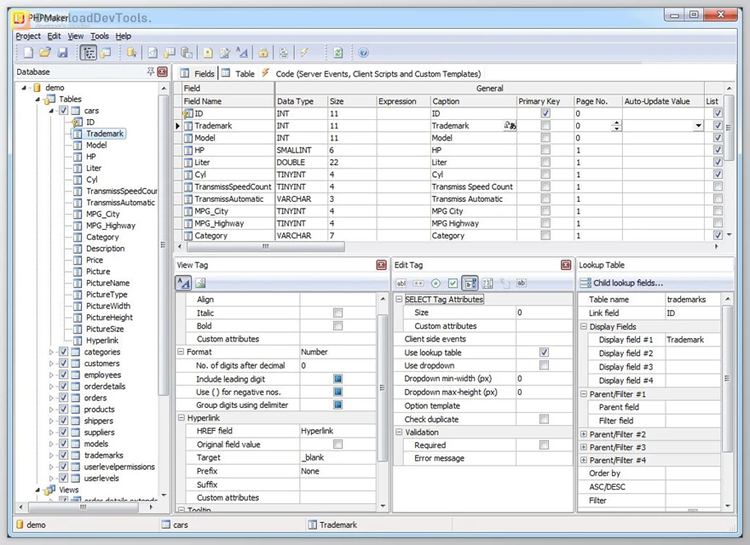This screenshot has width=750, height=545.
Task: Expand the trademarks table tree node
Action: 51,456
